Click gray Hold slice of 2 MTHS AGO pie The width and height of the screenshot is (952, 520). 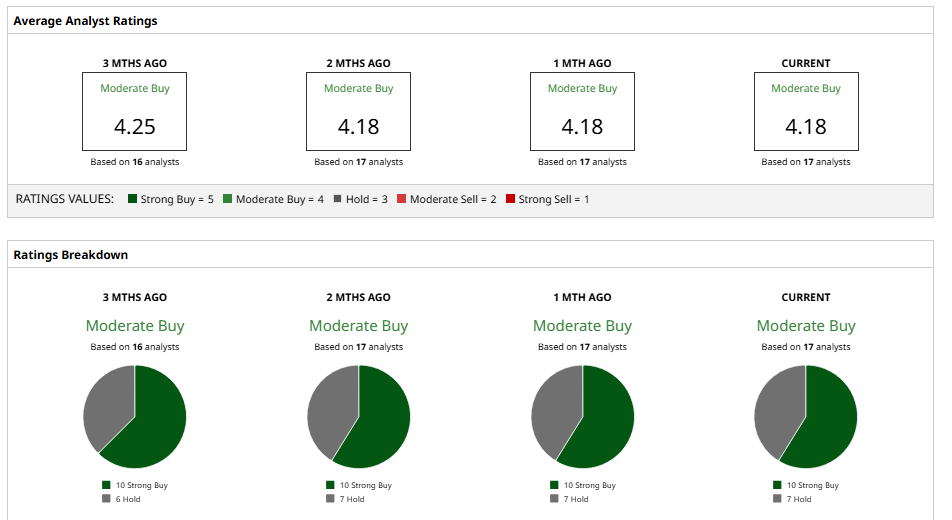[330, 405]
